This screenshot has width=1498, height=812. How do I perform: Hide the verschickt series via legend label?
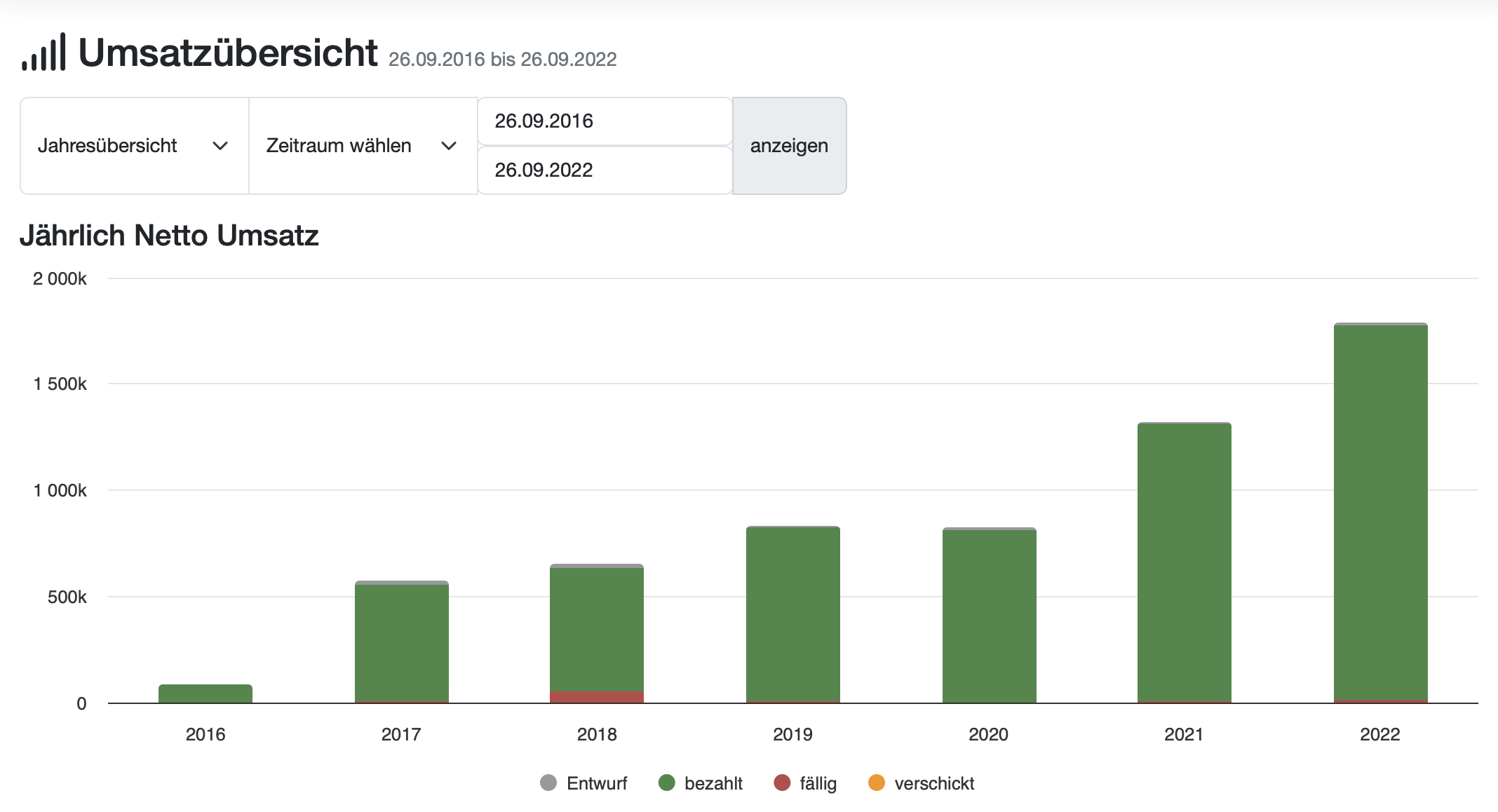(x=934, y=783)
